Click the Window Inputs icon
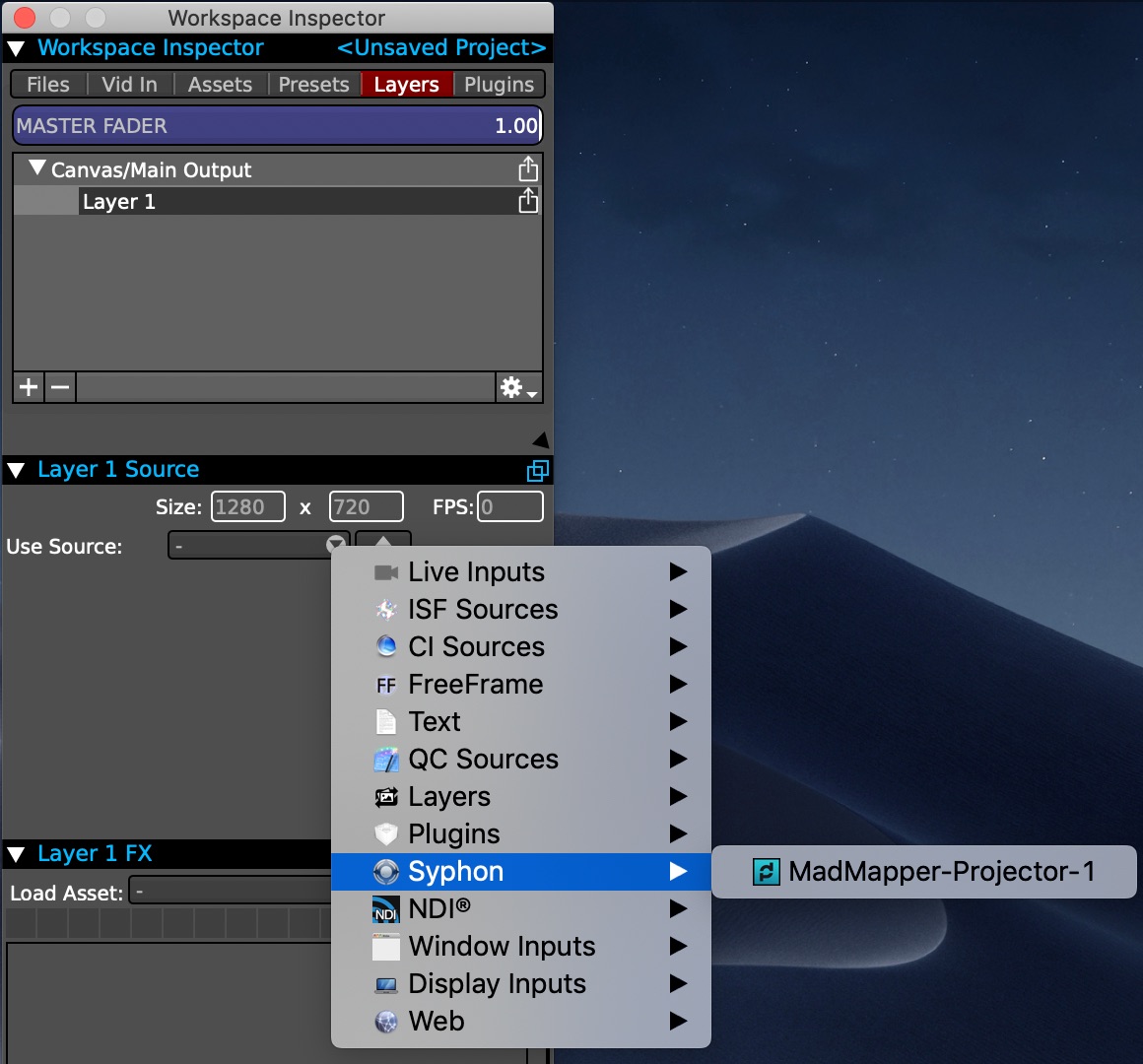 tap(385, 947)
